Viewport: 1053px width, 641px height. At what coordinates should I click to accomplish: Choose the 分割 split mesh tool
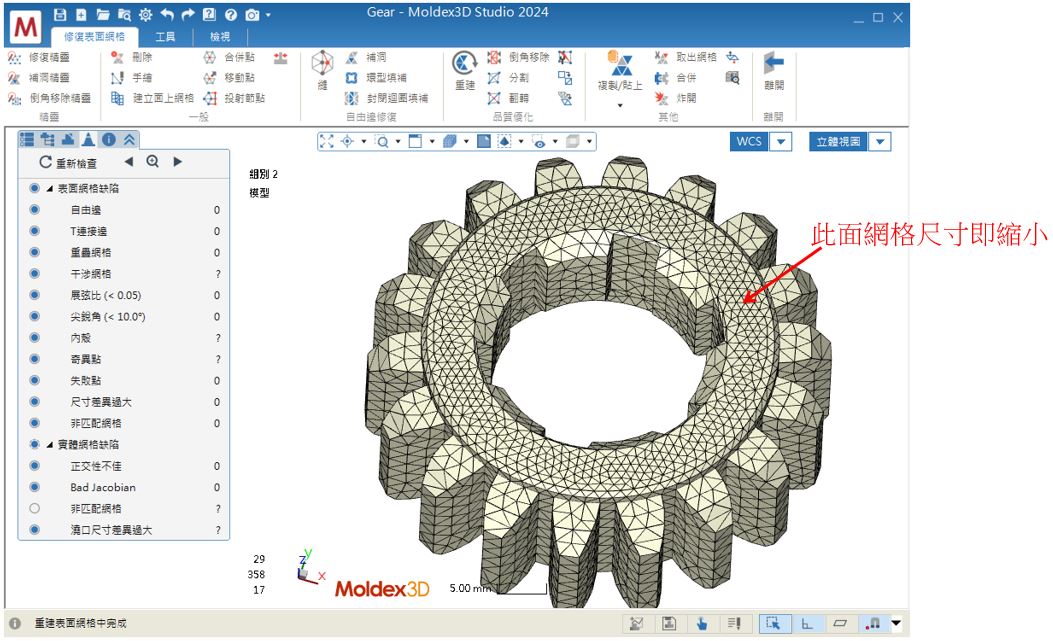pos(508,77)
